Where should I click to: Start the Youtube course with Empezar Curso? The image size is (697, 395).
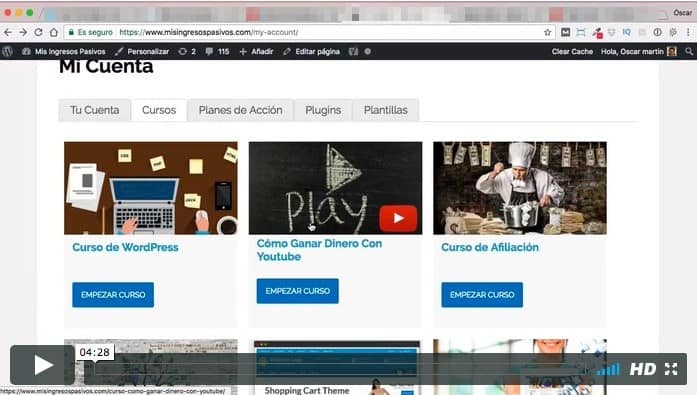click(x=297, y=291)
